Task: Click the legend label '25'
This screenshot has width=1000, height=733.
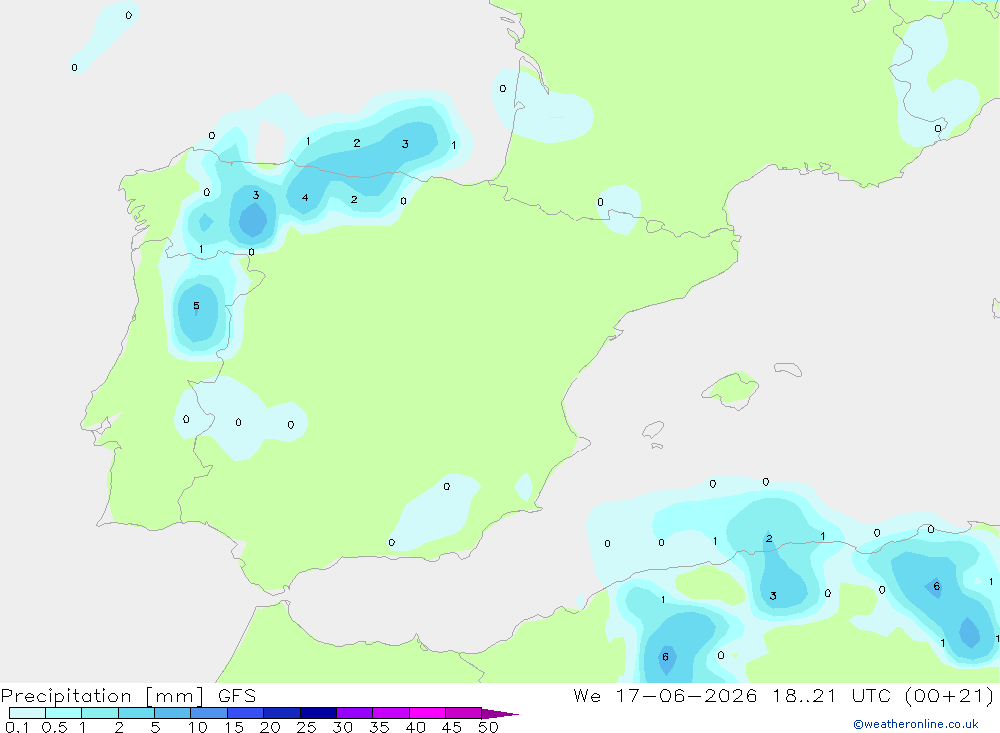Action: coord(306,727)
